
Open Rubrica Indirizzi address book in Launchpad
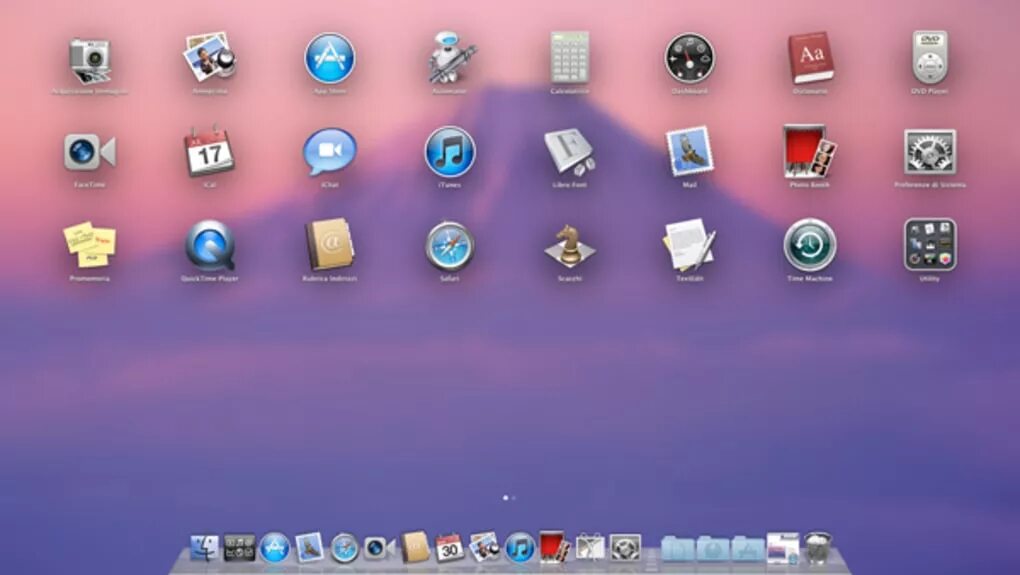click(x=330, y=245)
